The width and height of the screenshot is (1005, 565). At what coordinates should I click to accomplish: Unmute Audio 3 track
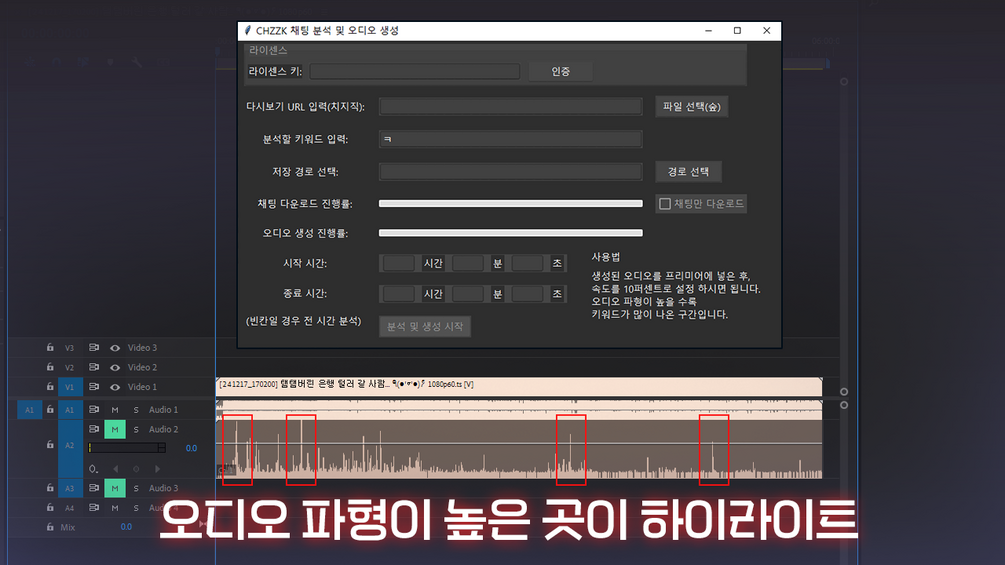115,488
